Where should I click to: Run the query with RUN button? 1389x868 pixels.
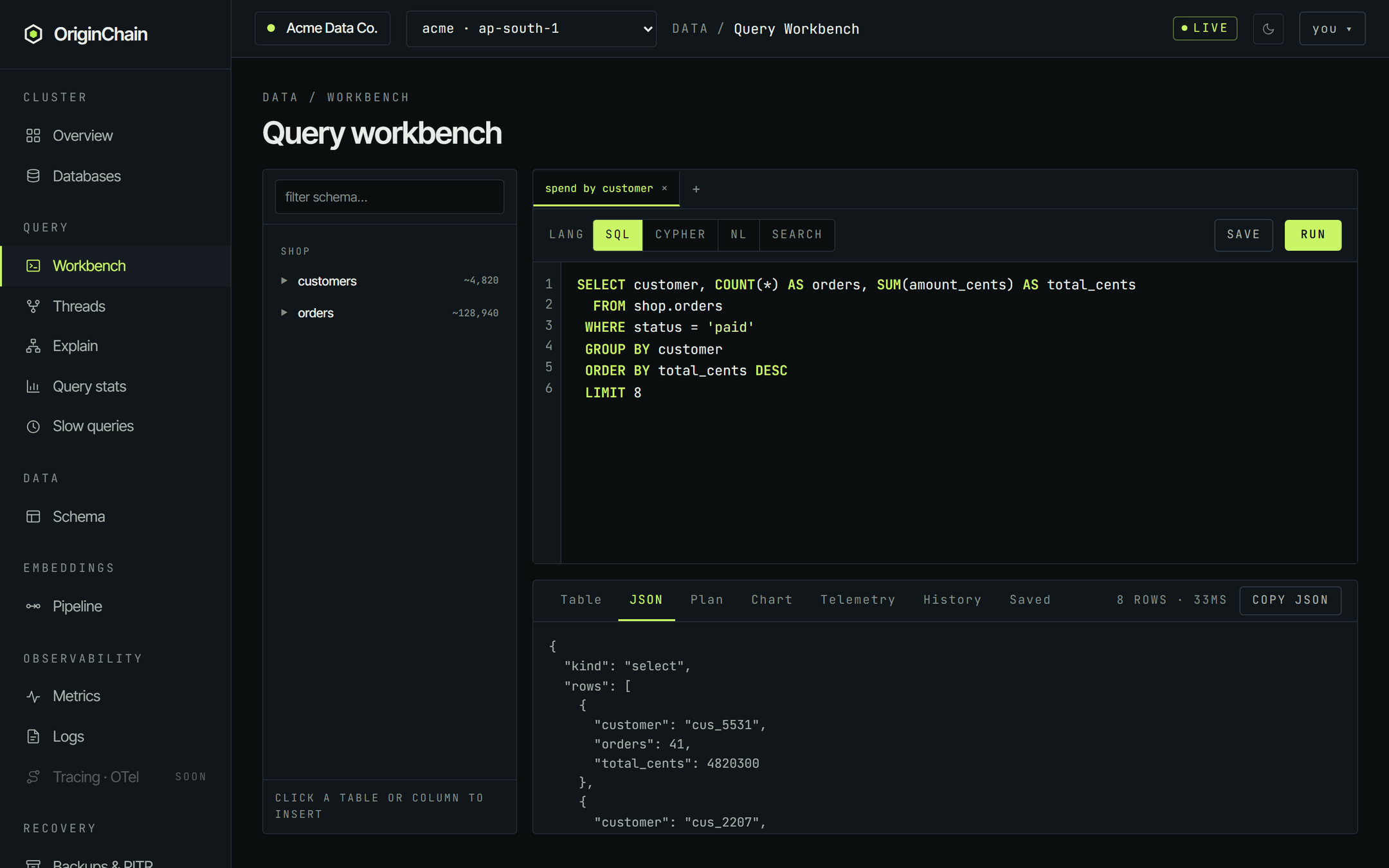[x=1312, y=235]
